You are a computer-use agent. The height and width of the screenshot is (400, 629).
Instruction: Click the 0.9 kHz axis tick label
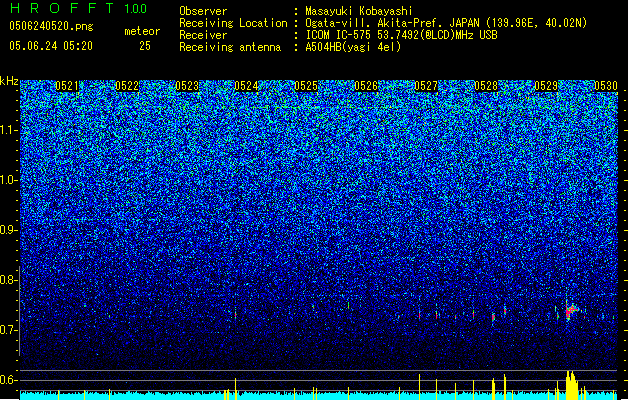[x=8, y=230]
